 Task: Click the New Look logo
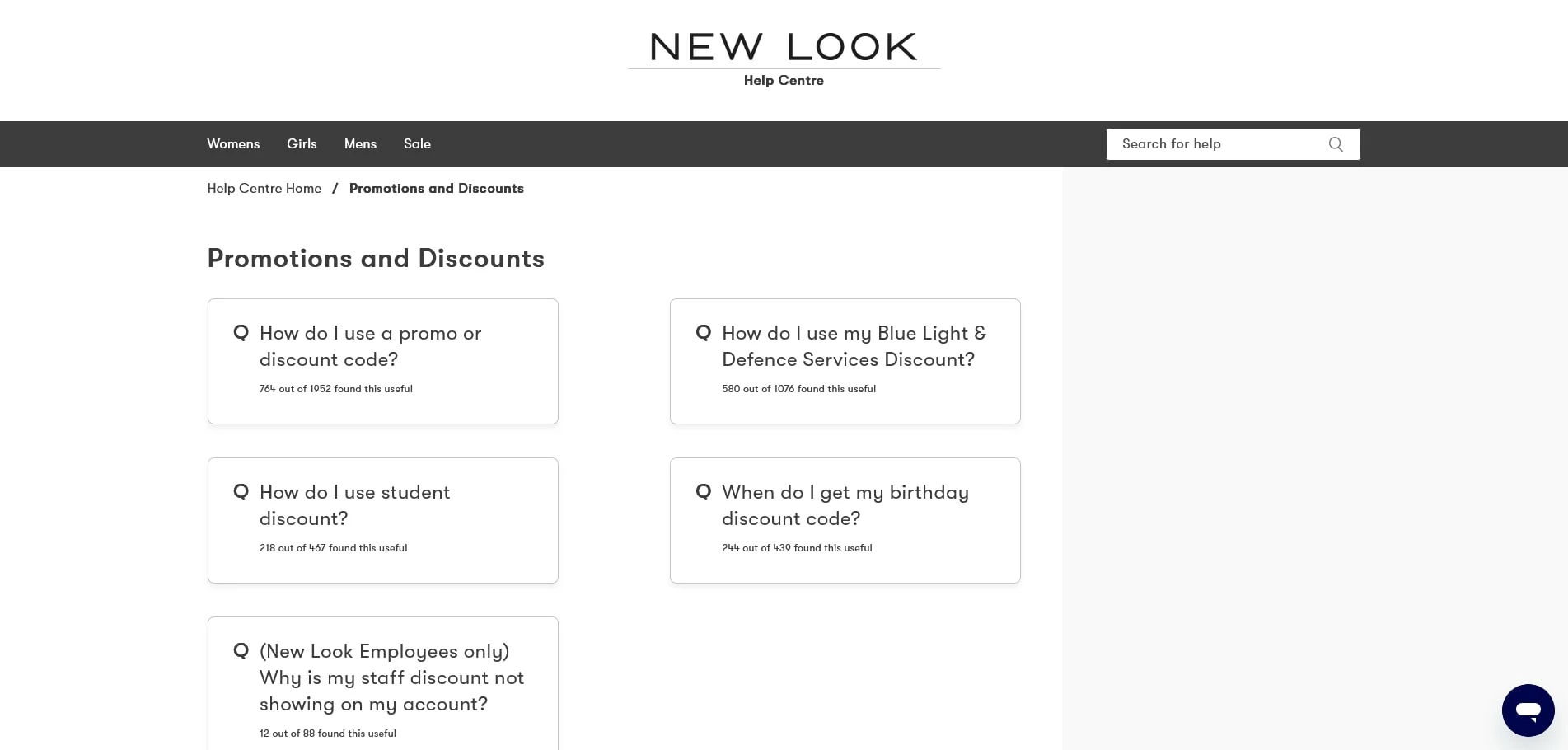[x=784, y=47]
